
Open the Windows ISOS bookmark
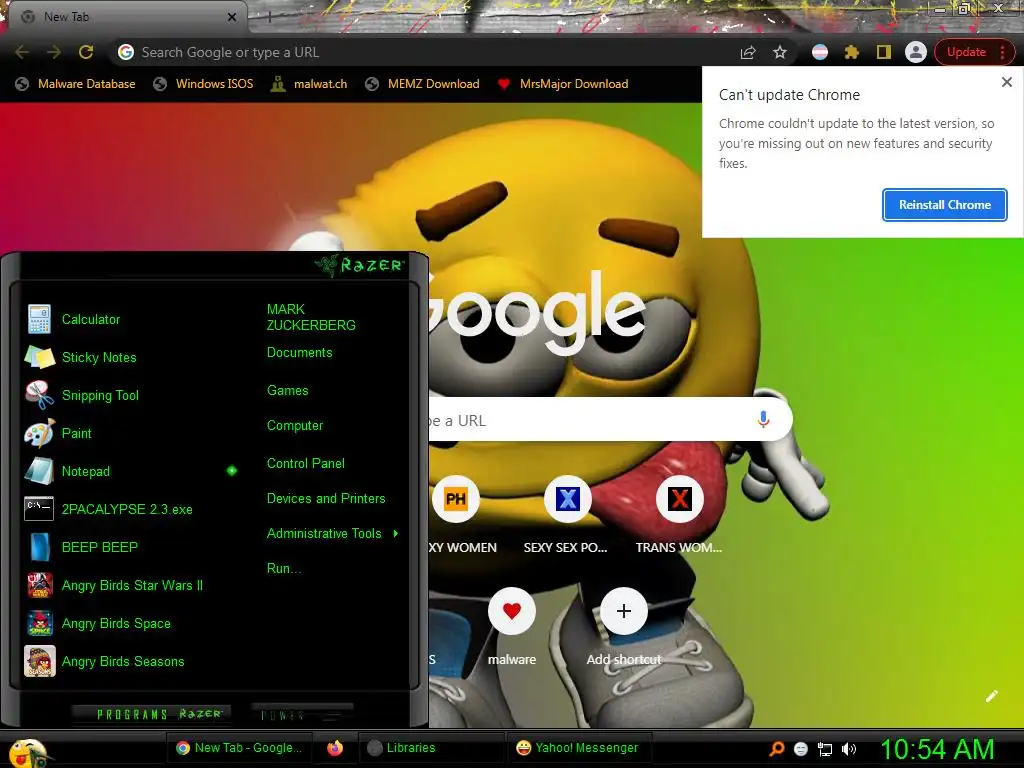click(203, 84)
